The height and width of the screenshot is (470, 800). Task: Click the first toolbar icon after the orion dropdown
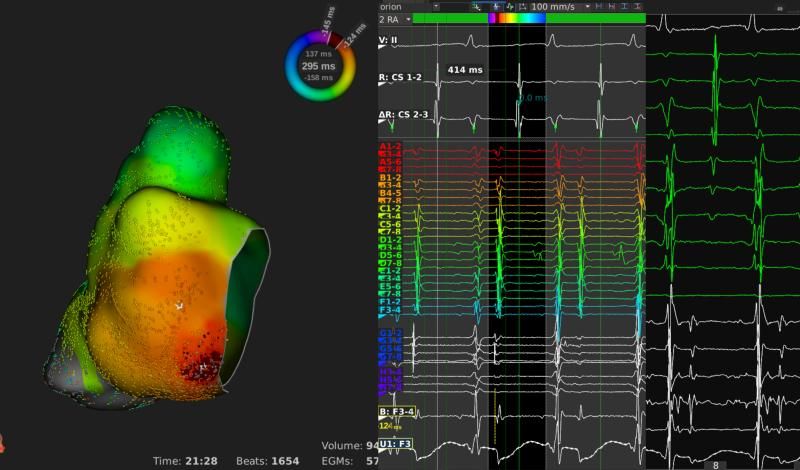478,6
